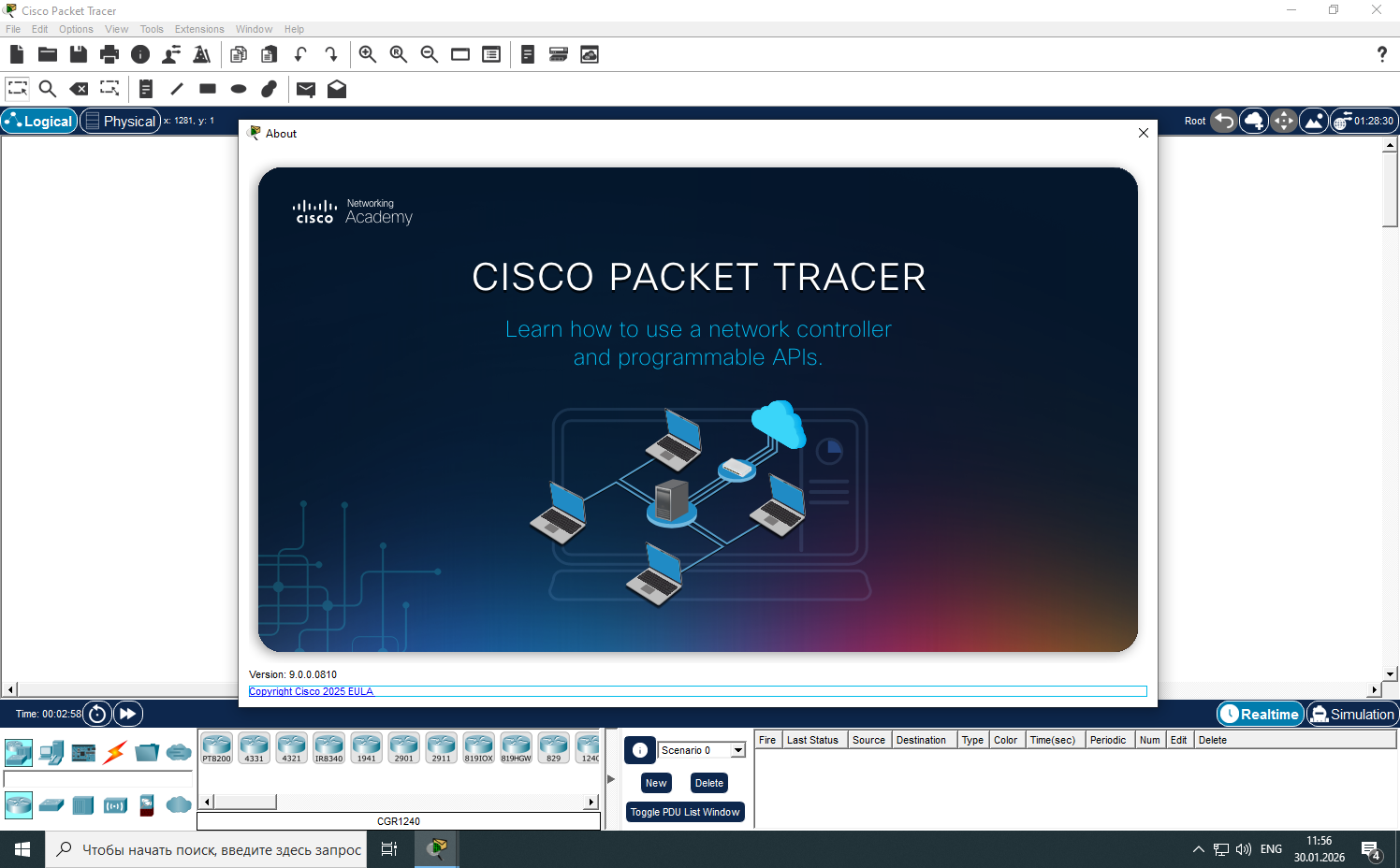Open the Copyright Cisco 2025 EULA link
1400x868 pixels.
pyautogui.click(x=311, y=691)
